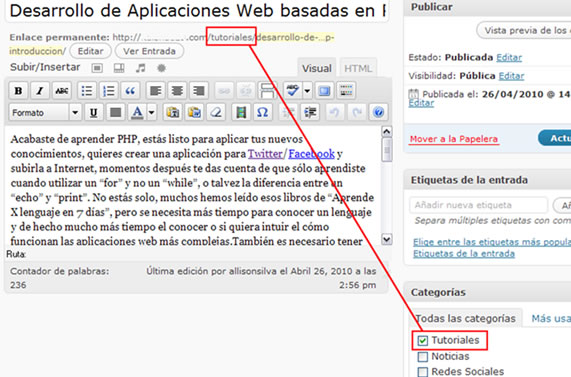Add a video from Subir/Insertar
Viewport: 571px width, 377px height.
click(x=119, y=68)
